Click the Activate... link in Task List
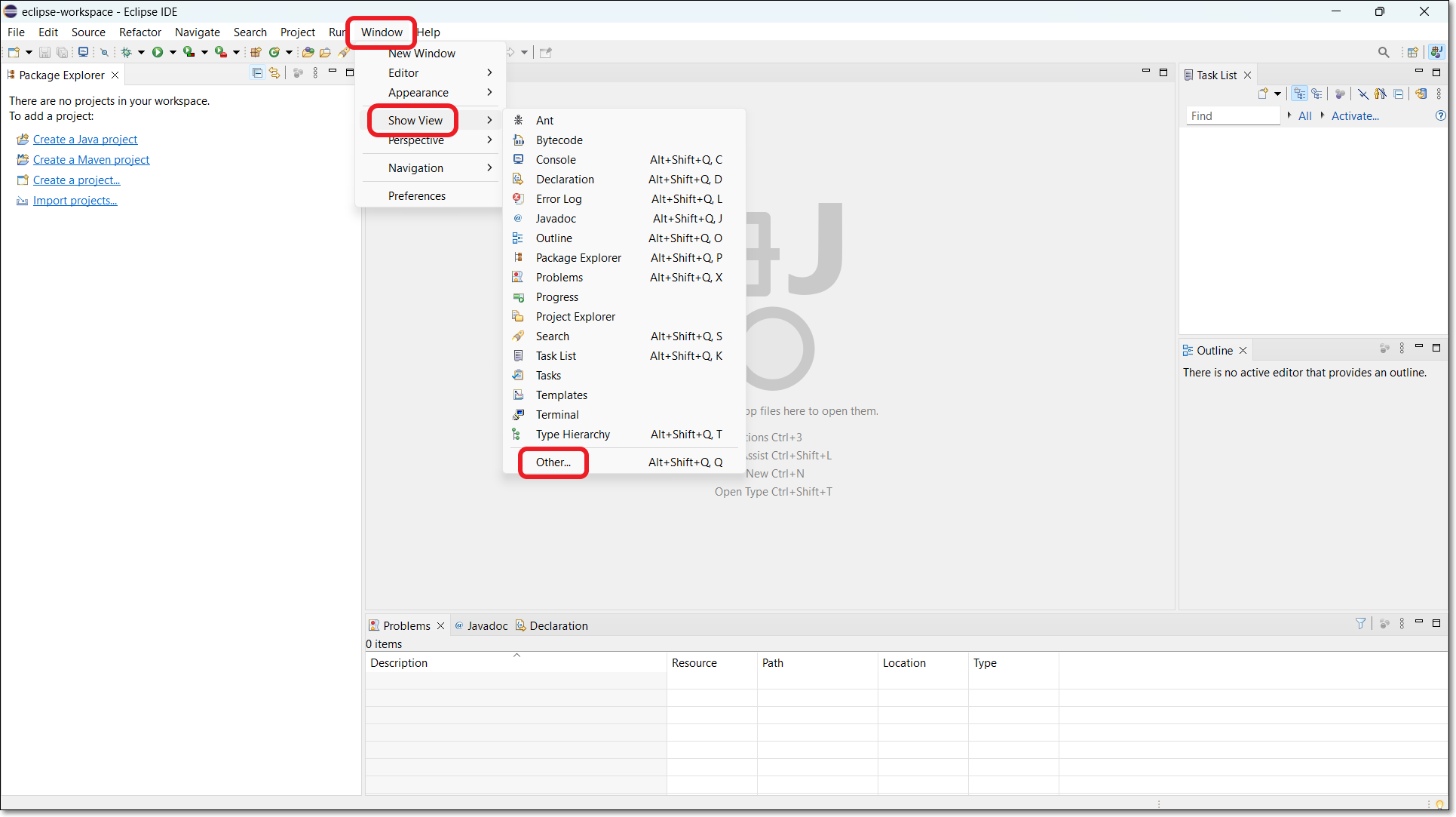Viewport: 1456px width, 817px height. pyautogui.click(x=1354, y=115)
